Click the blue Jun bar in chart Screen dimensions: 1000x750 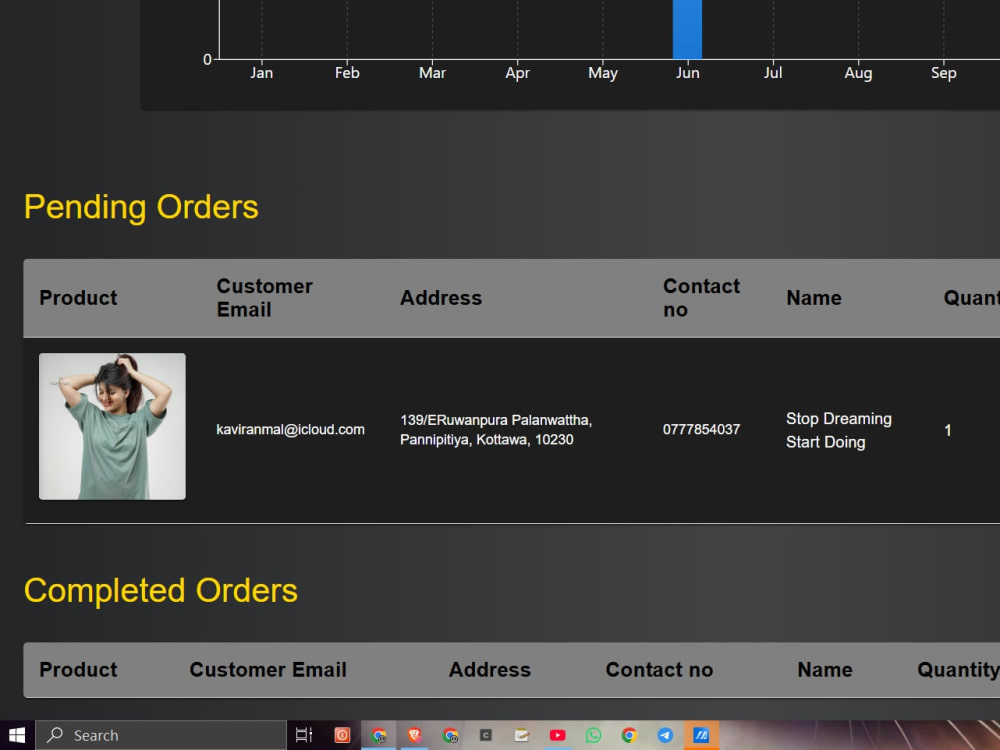point(688,29)
